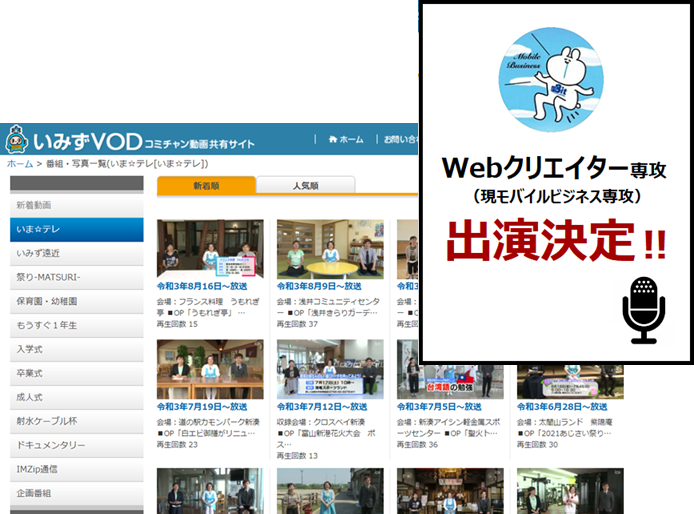Screen dimensions: 694x514
Task: Click the black microphone icon
Action: coord(644,310)
